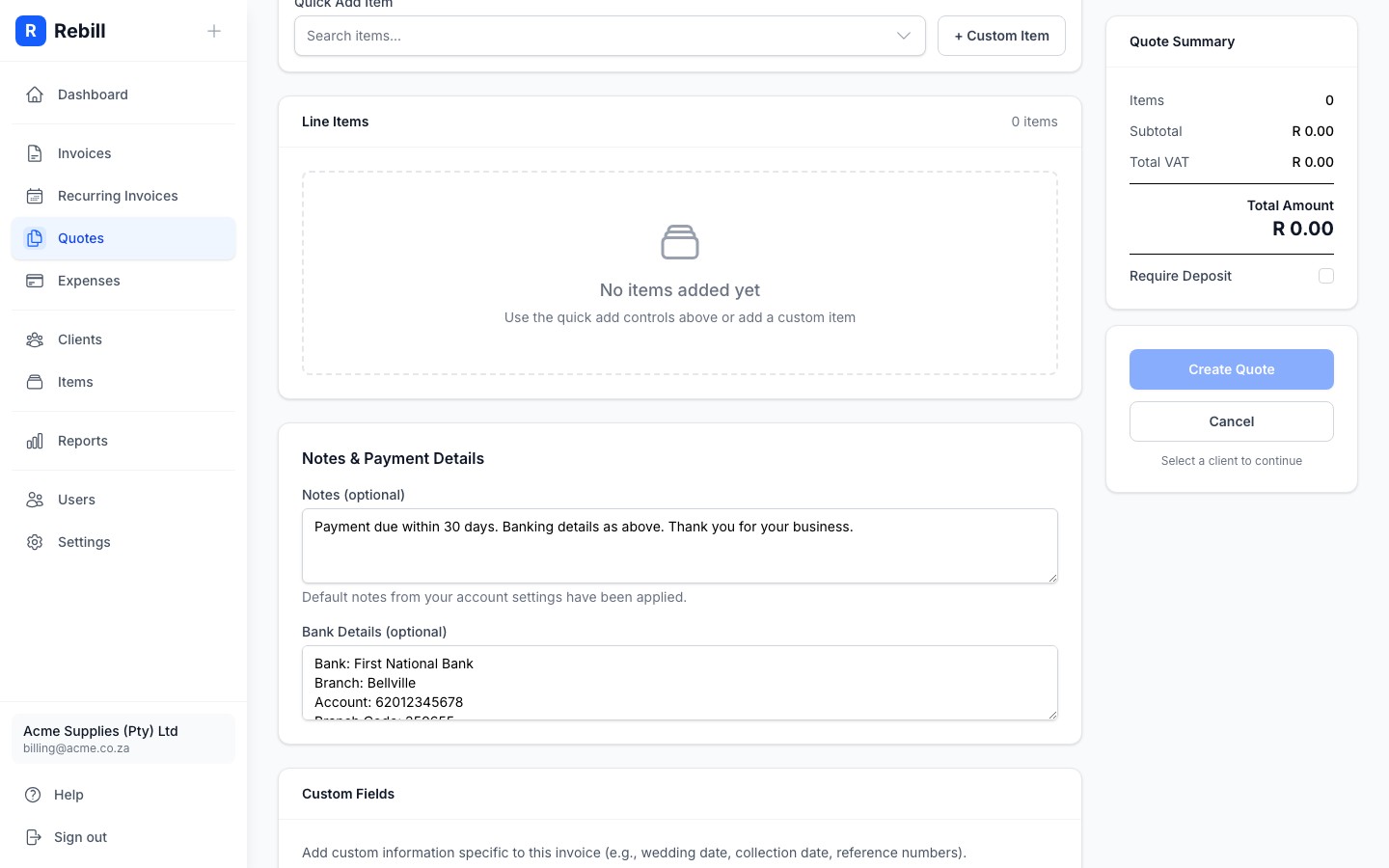Click the Items box icon
Viewport: 1389px width, 868px height.
pyautogui.click(x=35, y=382)
